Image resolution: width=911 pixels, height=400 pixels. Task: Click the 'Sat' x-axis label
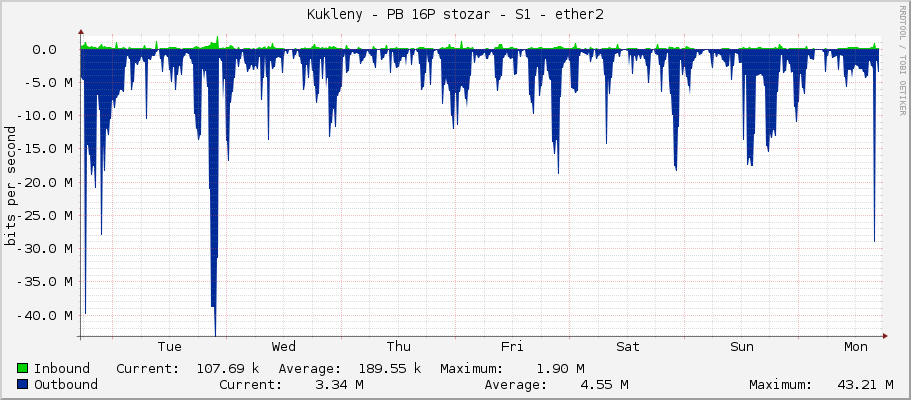click(627, 347)
